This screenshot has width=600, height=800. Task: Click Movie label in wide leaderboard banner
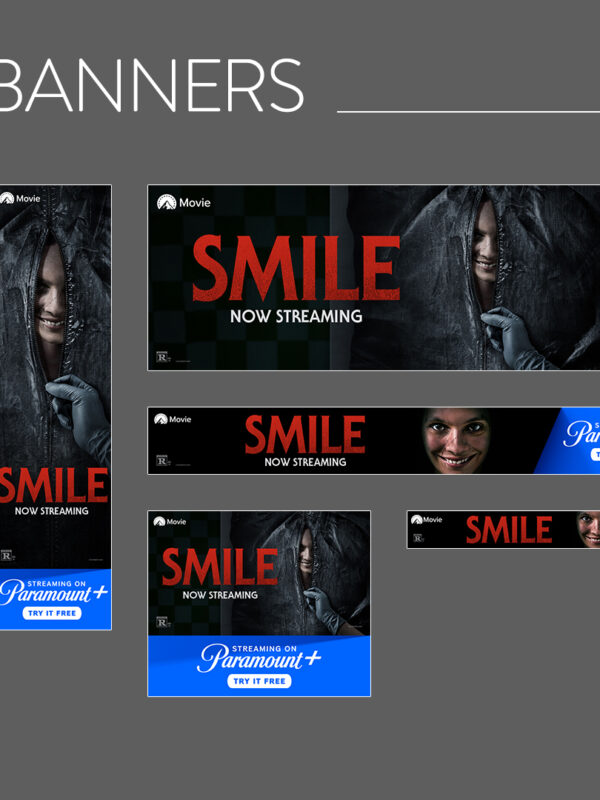coord(180,419)
